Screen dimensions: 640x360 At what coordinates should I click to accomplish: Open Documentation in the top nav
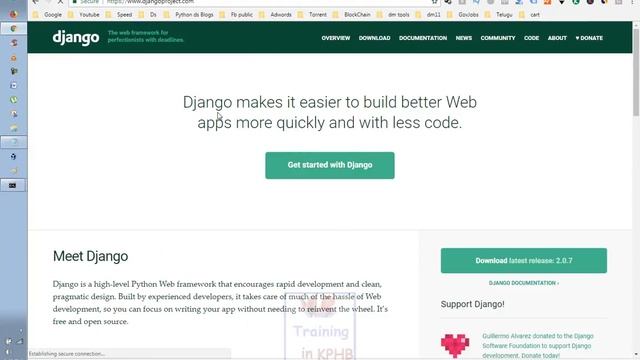[423, 38]
